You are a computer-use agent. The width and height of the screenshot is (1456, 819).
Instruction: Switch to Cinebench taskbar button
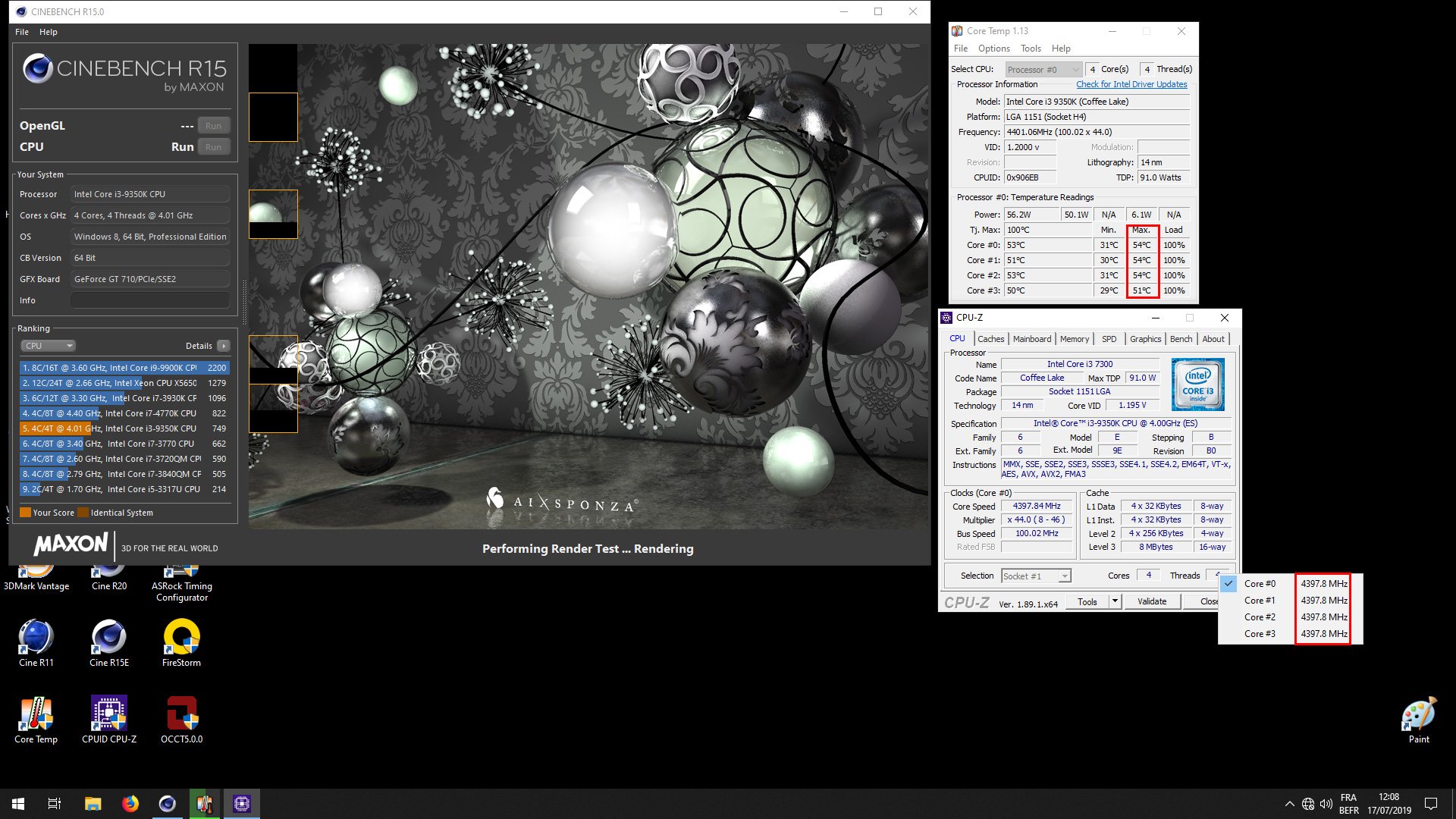[x=167, y=804]
